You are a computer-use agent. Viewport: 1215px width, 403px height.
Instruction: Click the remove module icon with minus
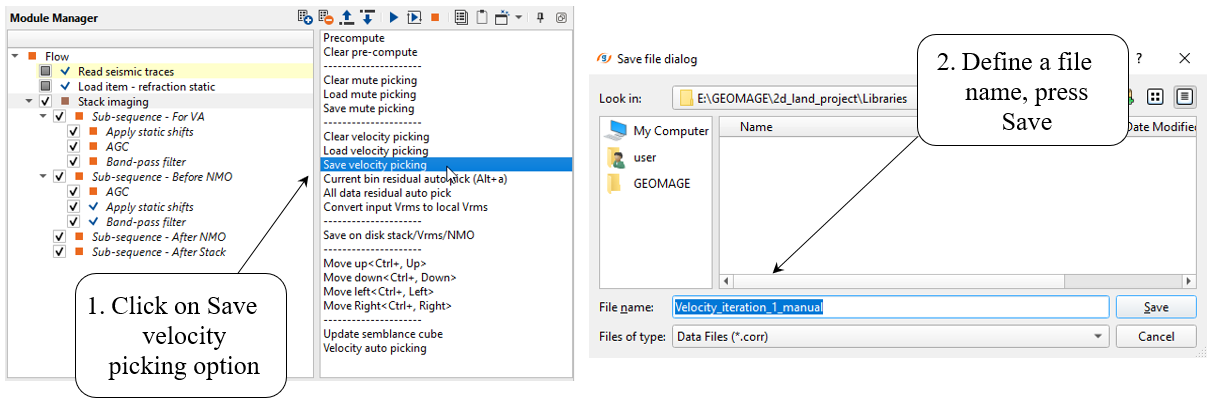pos(326,18)
